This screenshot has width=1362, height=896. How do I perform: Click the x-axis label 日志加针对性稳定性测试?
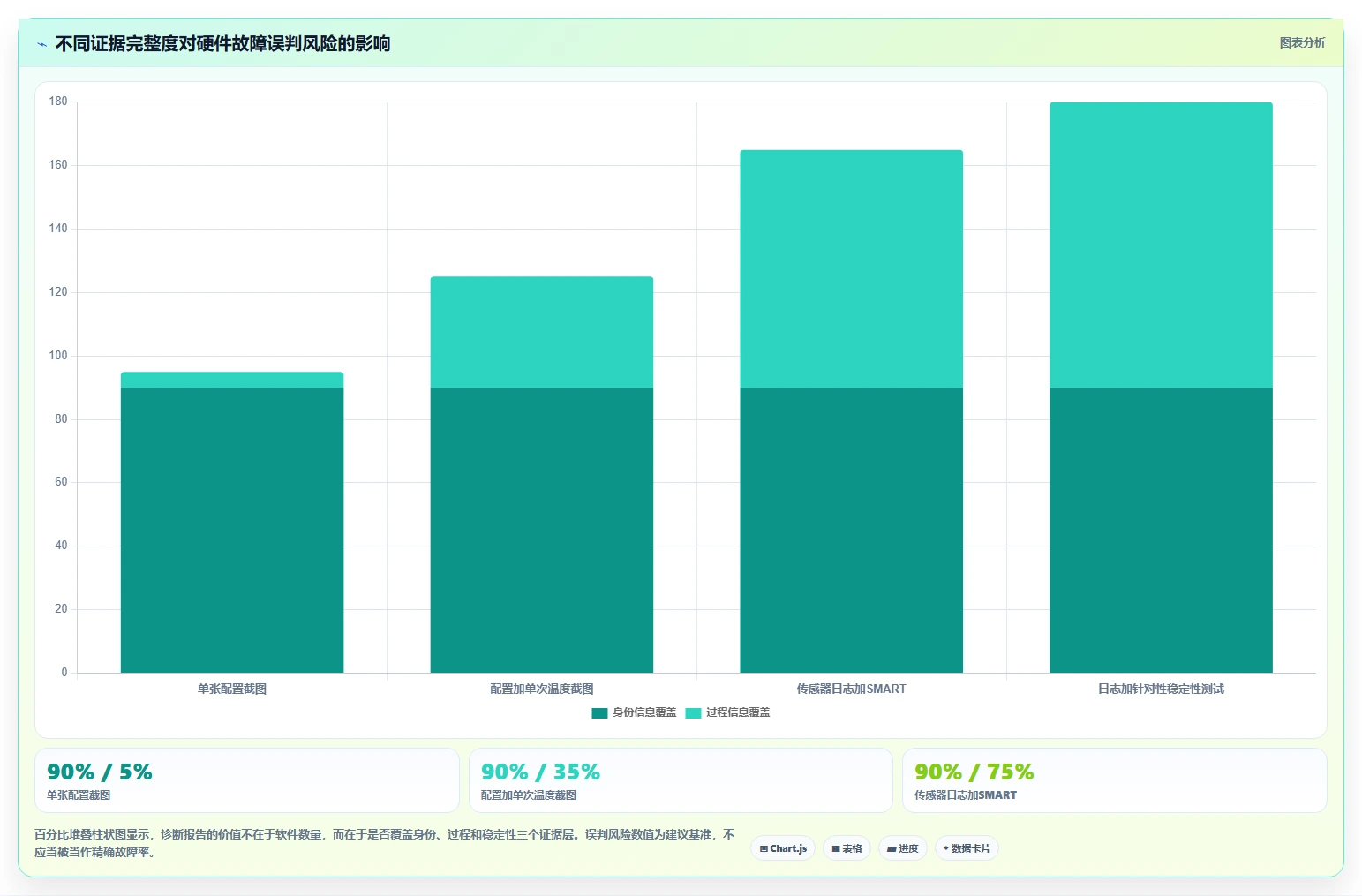[1161, 689]
